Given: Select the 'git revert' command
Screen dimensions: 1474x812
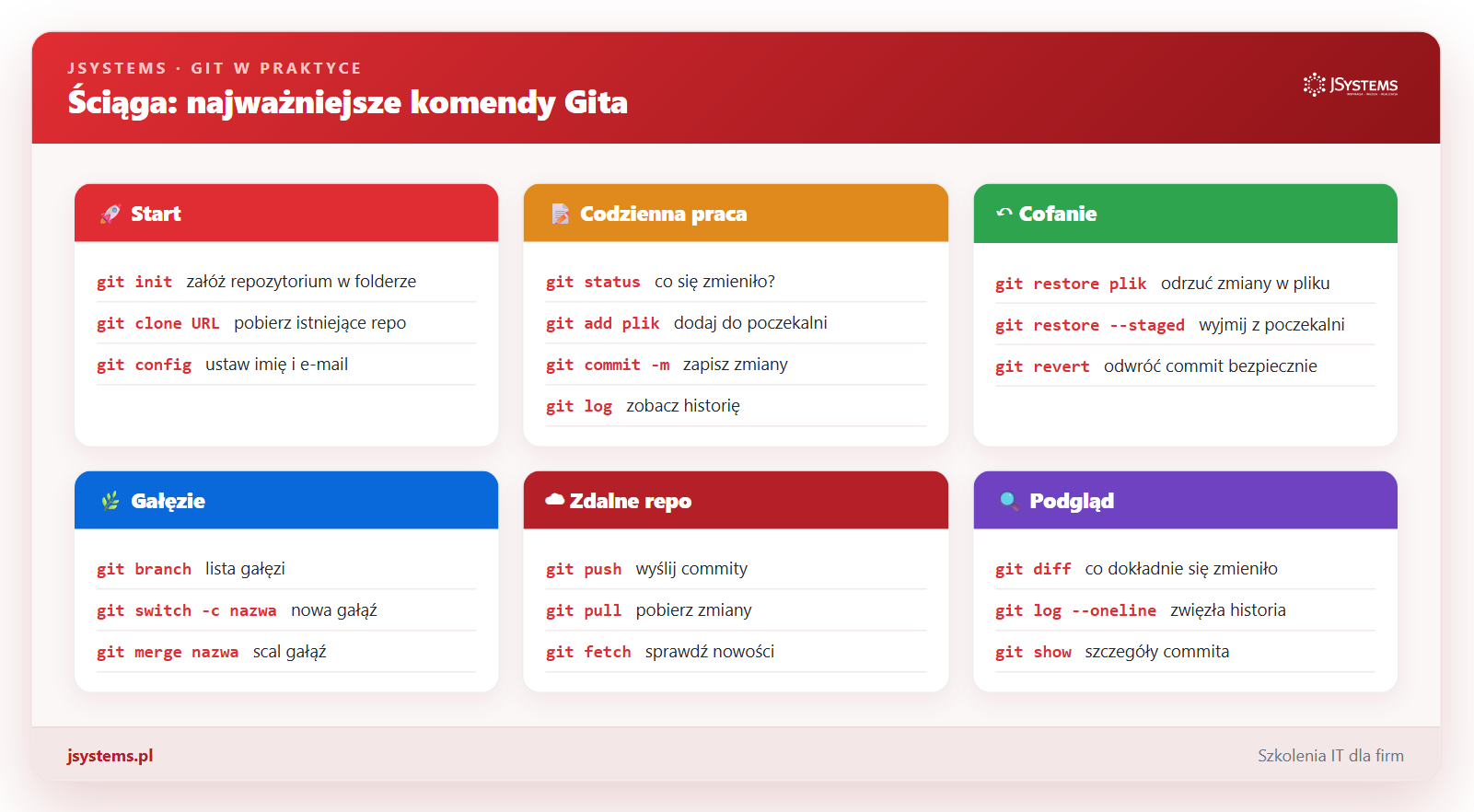Looking at the screenshot, I should point(1042,366).
